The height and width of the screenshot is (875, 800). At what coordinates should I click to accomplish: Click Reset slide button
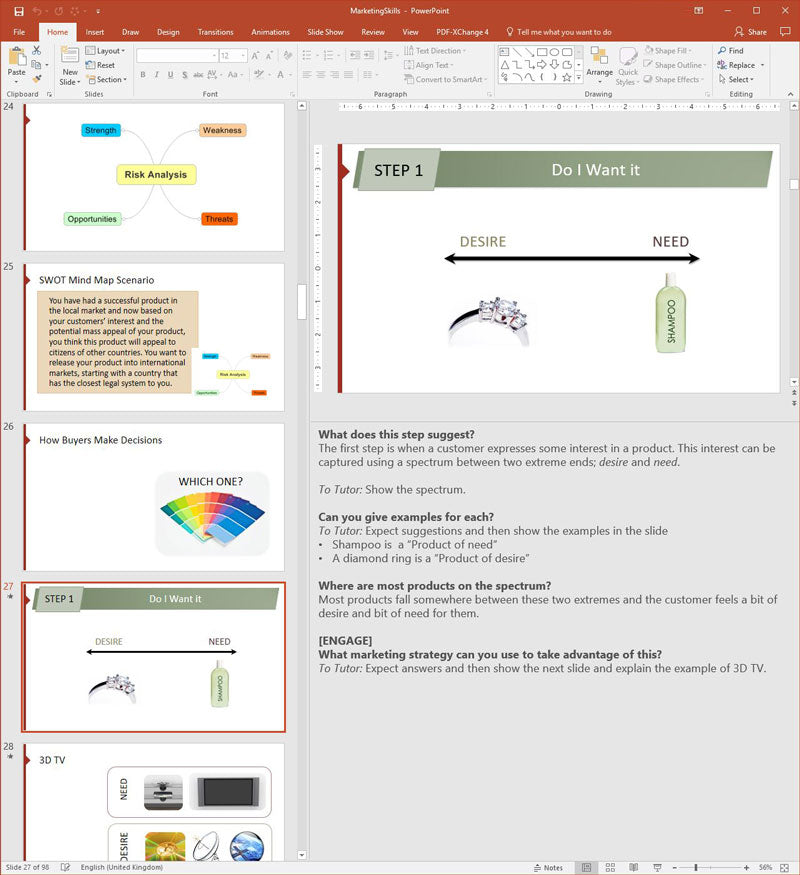coord(100,65)
